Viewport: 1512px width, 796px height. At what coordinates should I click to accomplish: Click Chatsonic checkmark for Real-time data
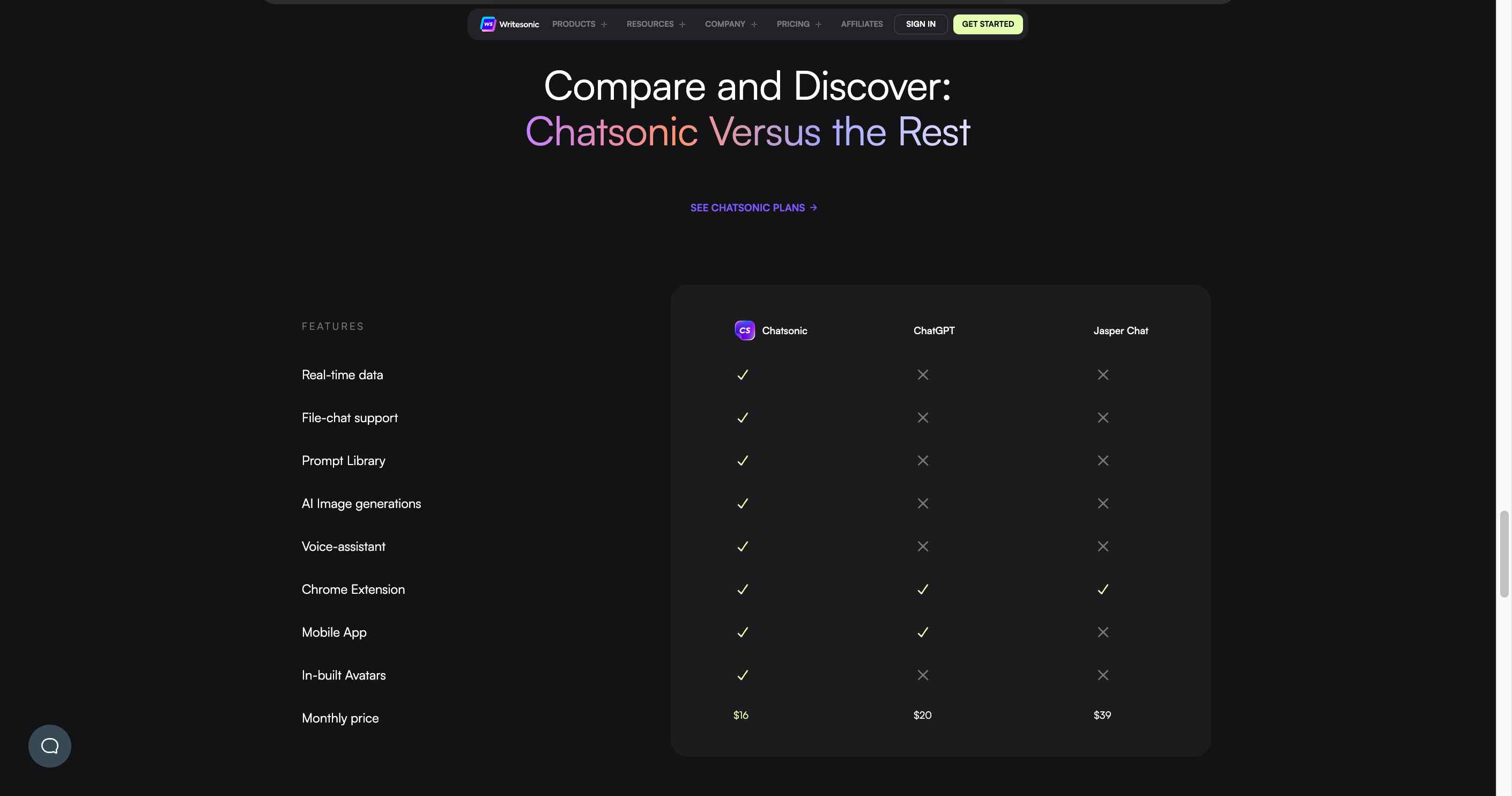(x=743, y=374)
